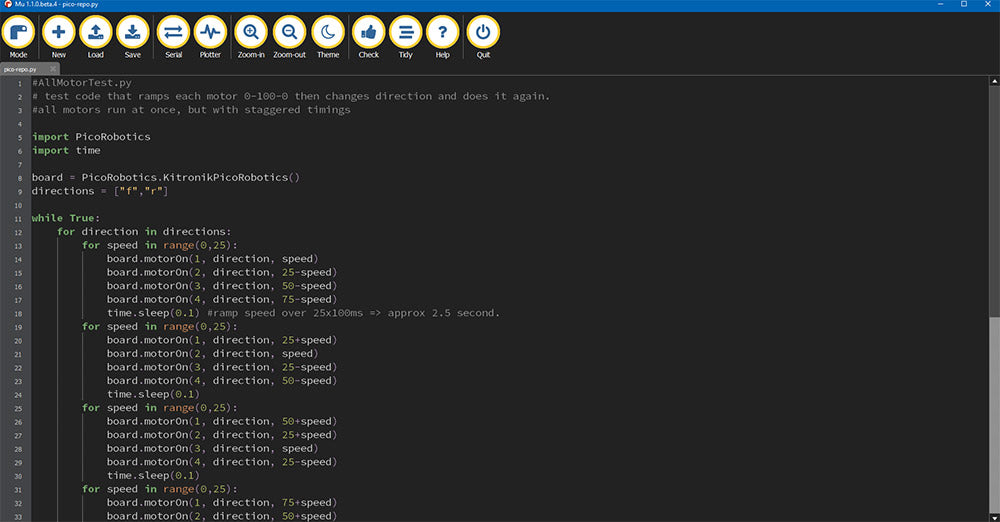
Task: Toggle the Theme moon button
Action: click(x=328, y=33)
